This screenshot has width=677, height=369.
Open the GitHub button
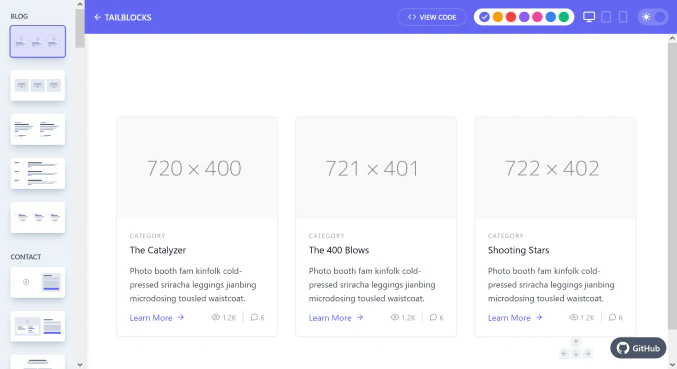[x=638, y=348]
